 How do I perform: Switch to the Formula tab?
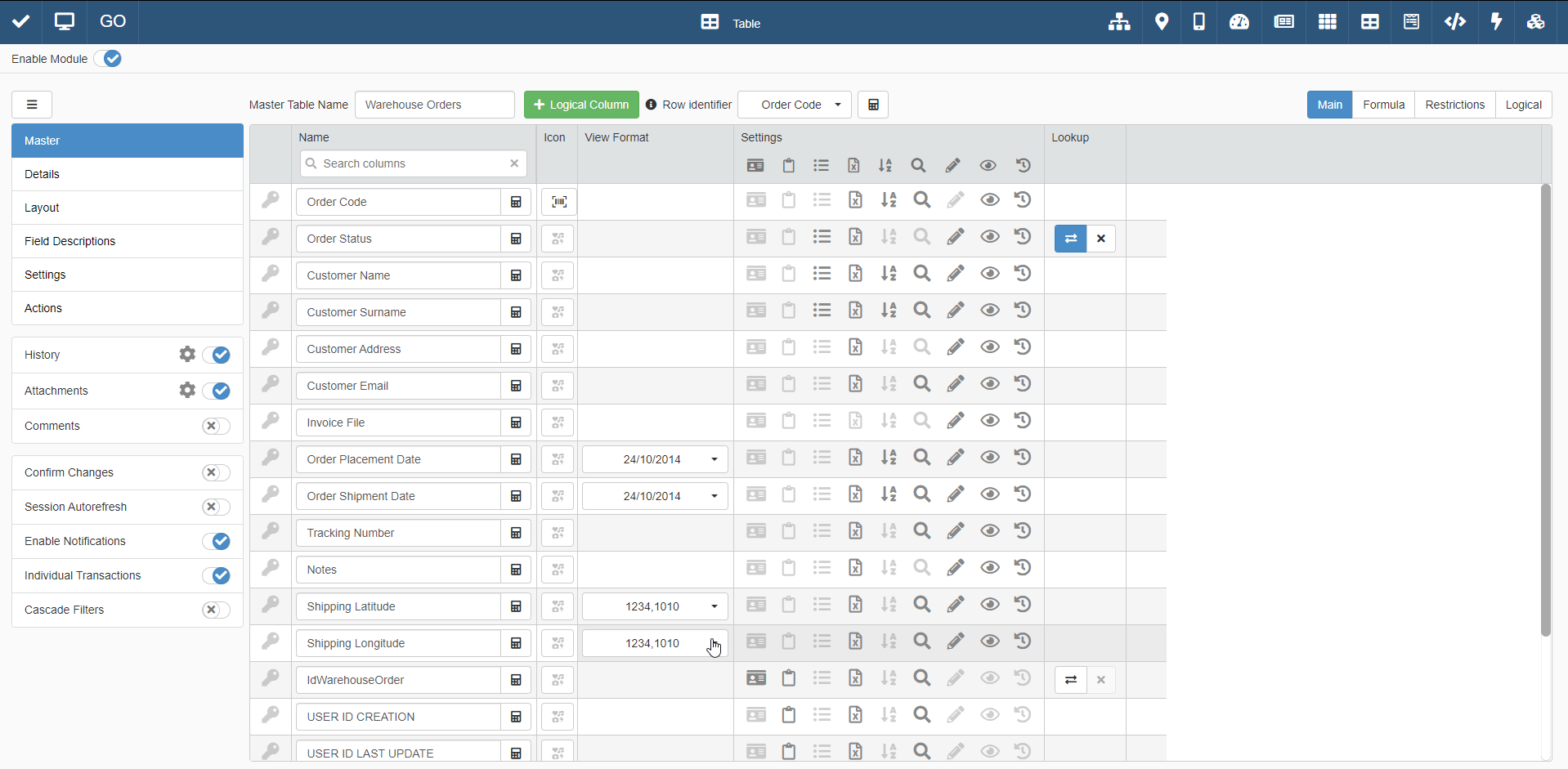pyautogui.click(x=1383, y=105)
